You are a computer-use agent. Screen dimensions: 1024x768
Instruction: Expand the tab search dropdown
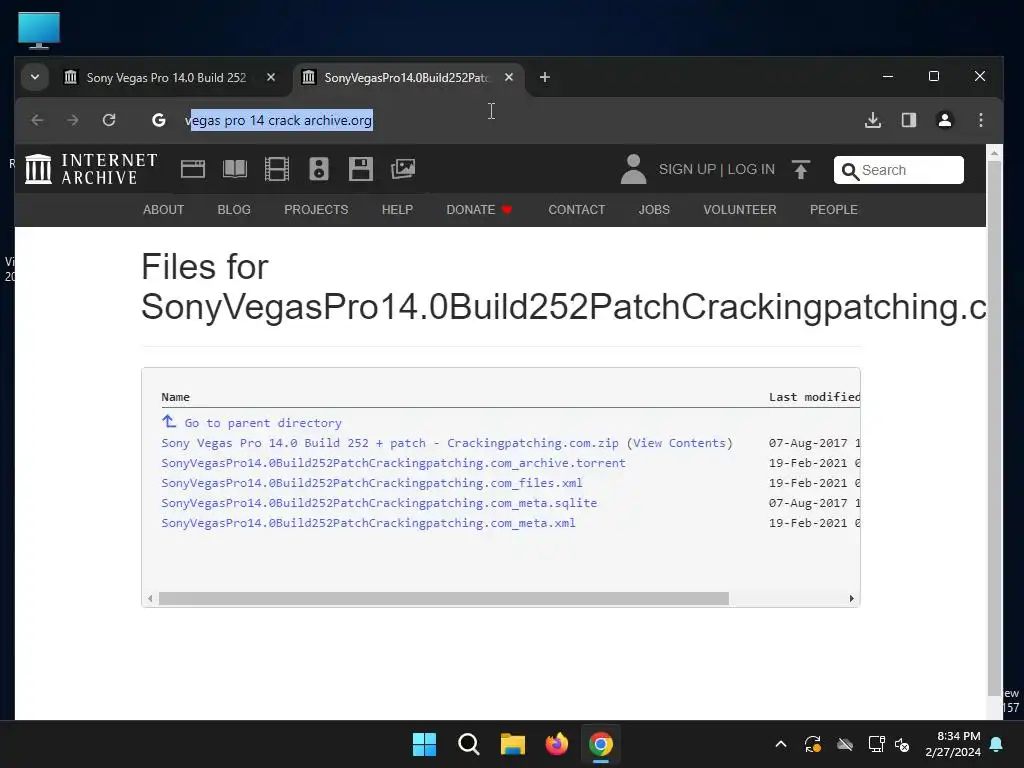tap(35, 77)
